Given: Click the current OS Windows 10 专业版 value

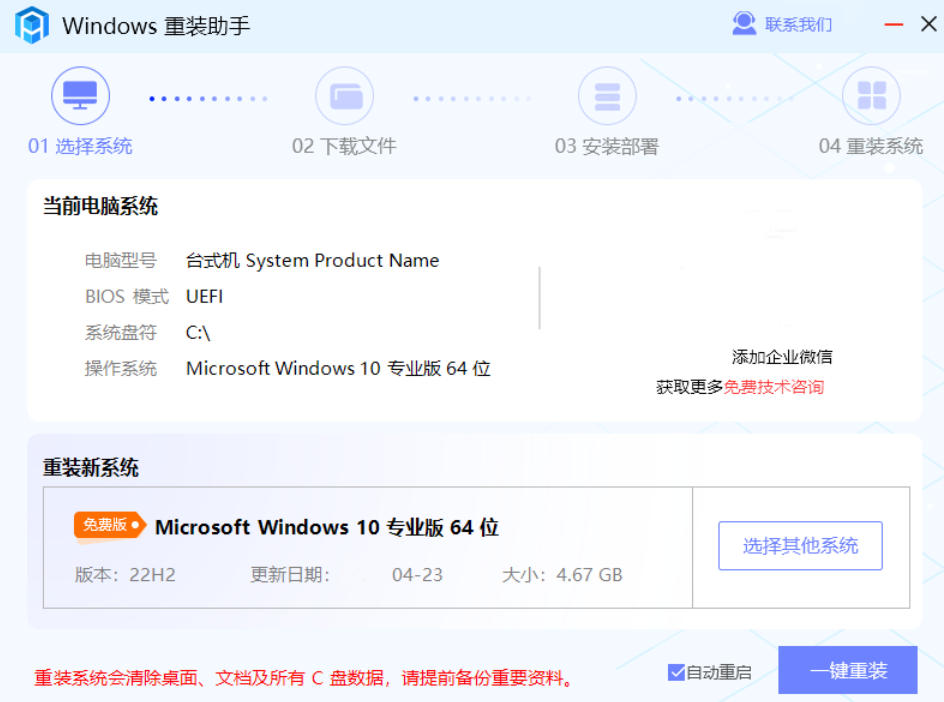Looking at the screenshot, I should [338, 368].
